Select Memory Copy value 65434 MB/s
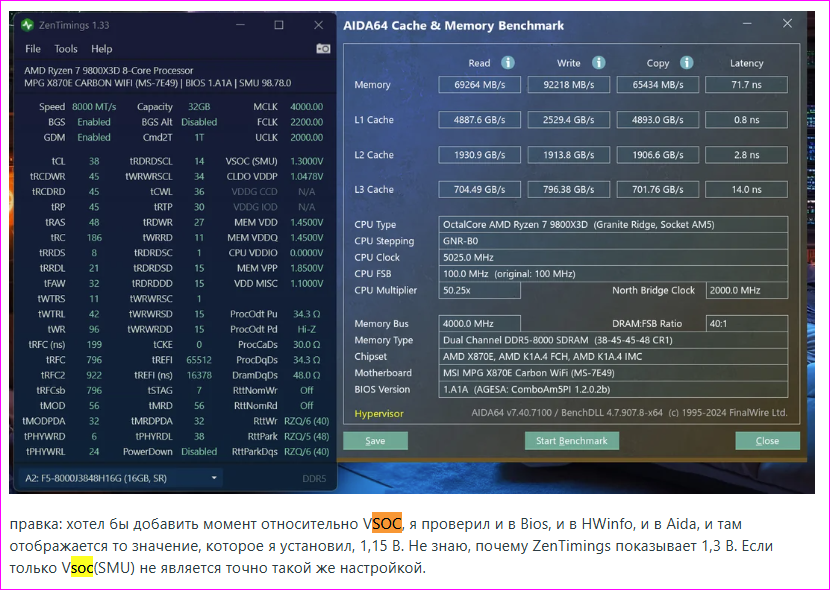830x590 pixels. pyautogui.click(x=657, y=85)
